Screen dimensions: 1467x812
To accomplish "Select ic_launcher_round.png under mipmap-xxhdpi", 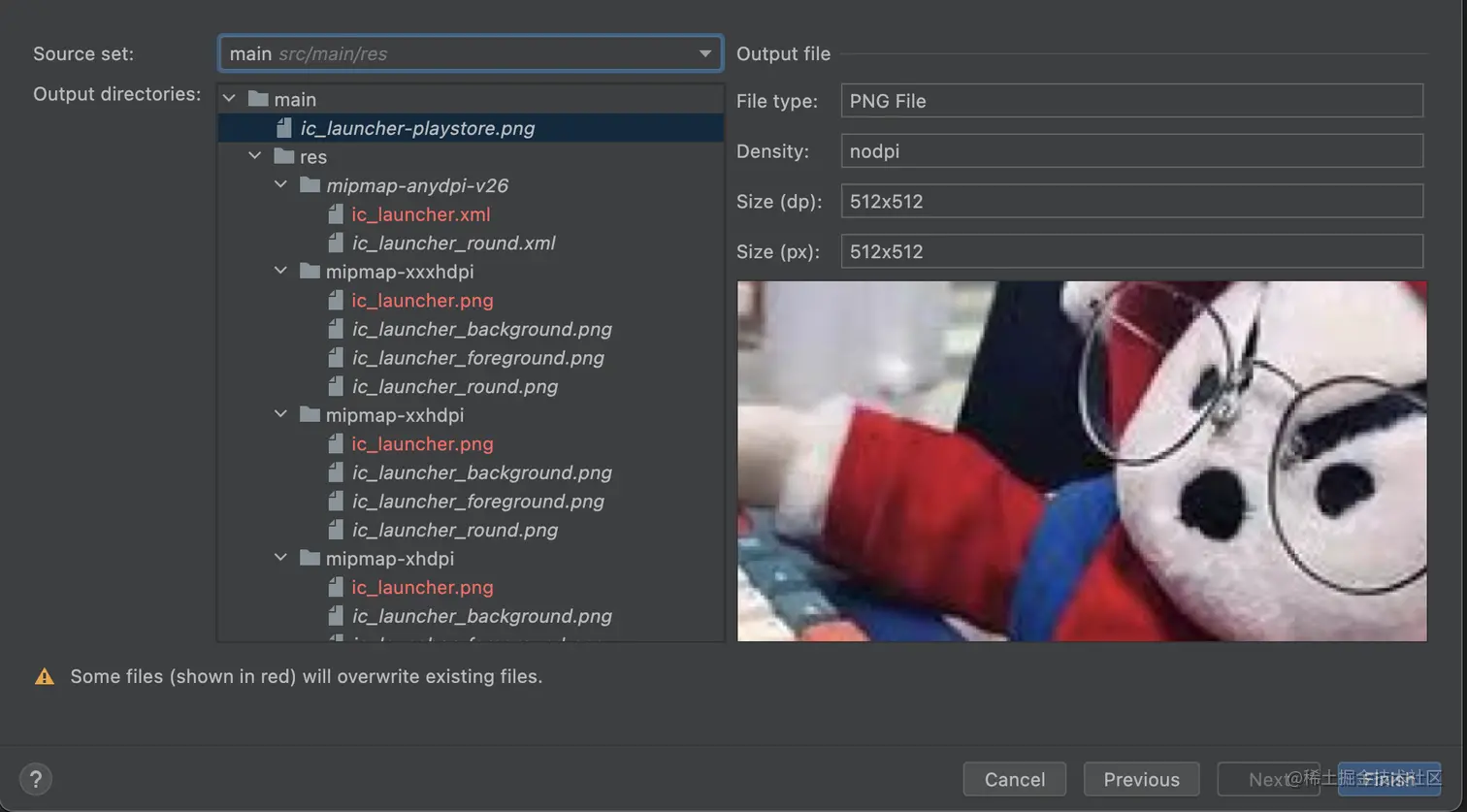I will pyautogui.click(x=454, y=530).
